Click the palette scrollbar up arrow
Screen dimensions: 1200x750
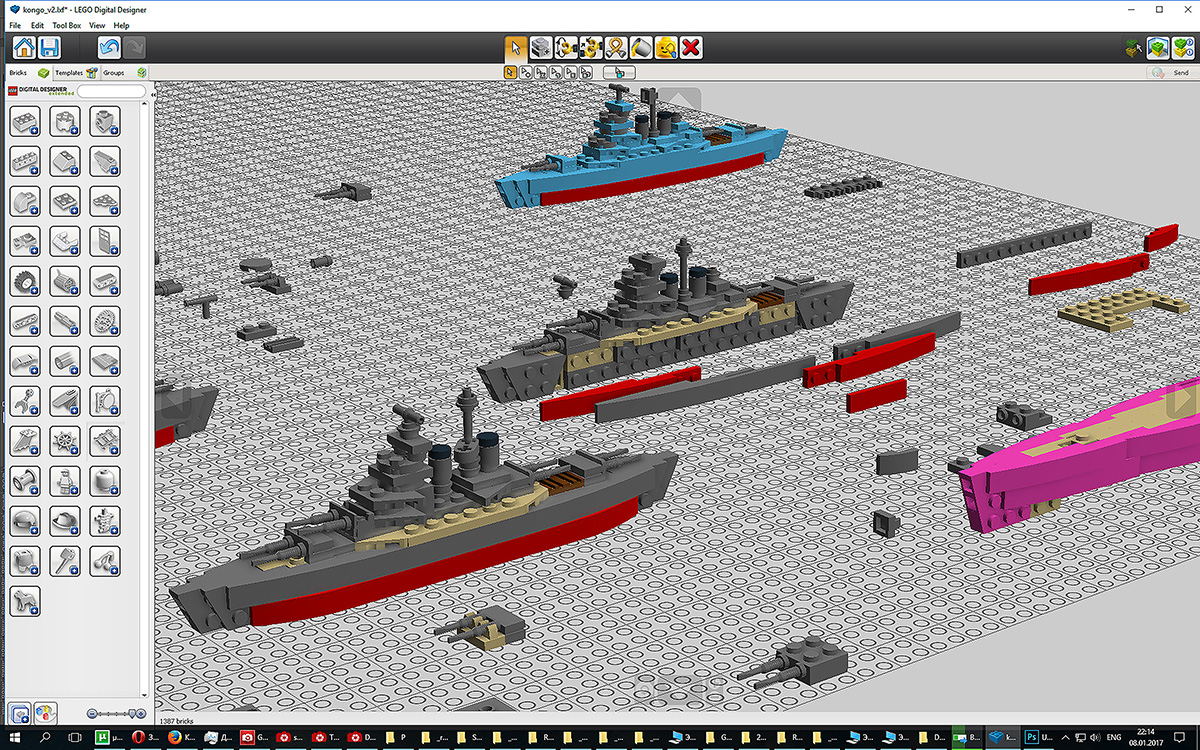(x=145, y=105)
